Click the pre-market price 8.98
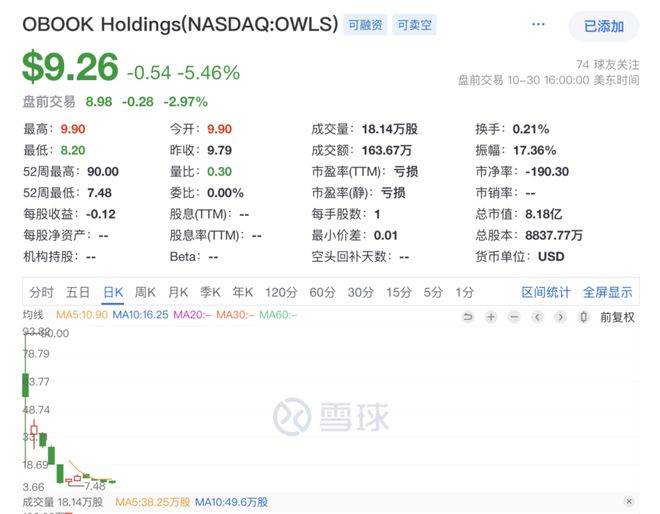Image resolution: width=660 pixels, height=514 pixels. pyautogui.click(x=99, y=102)
